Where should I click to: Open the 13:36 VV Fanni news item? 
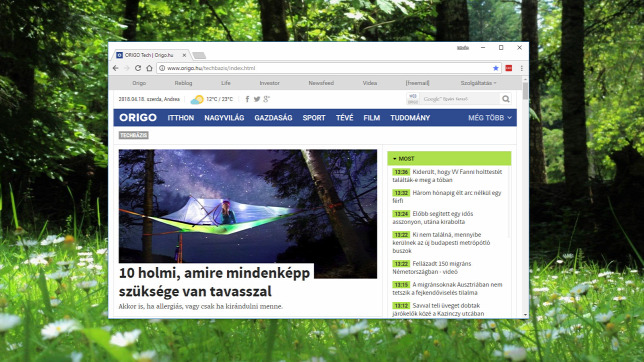point(447,176)
